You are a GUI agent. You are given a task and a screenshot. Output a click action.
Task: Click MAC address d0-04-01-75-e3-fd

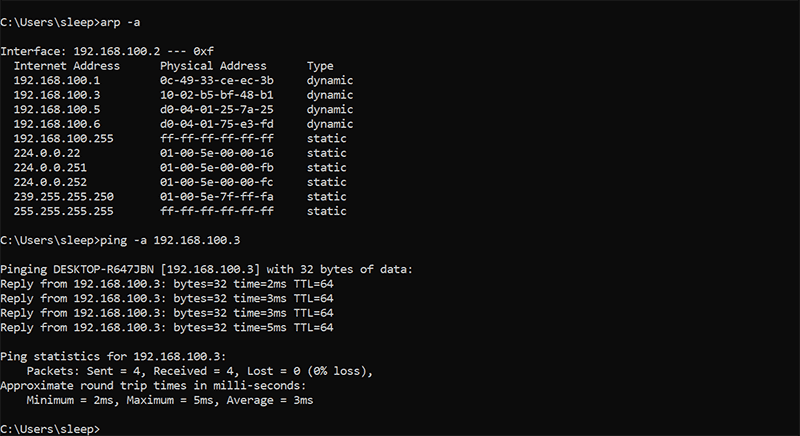216,124
